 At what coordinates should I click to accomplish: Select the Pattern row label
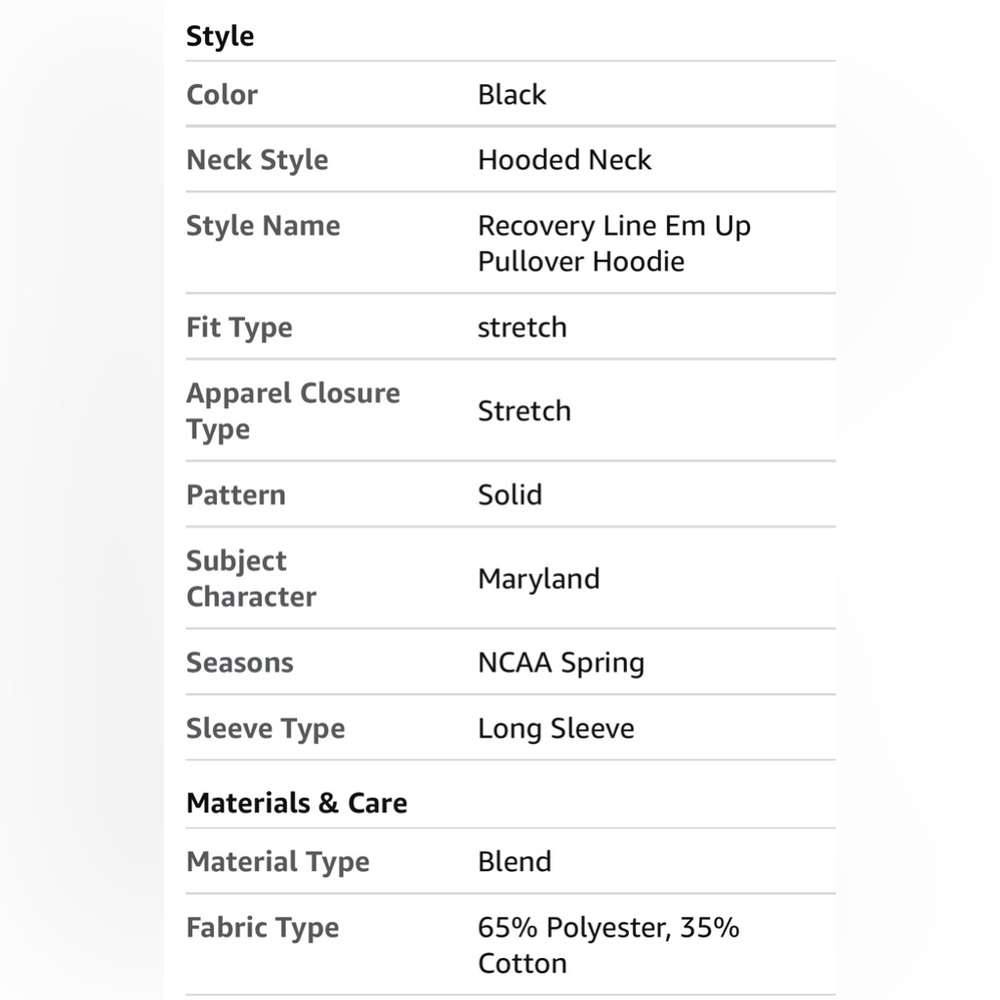[236, 496]
